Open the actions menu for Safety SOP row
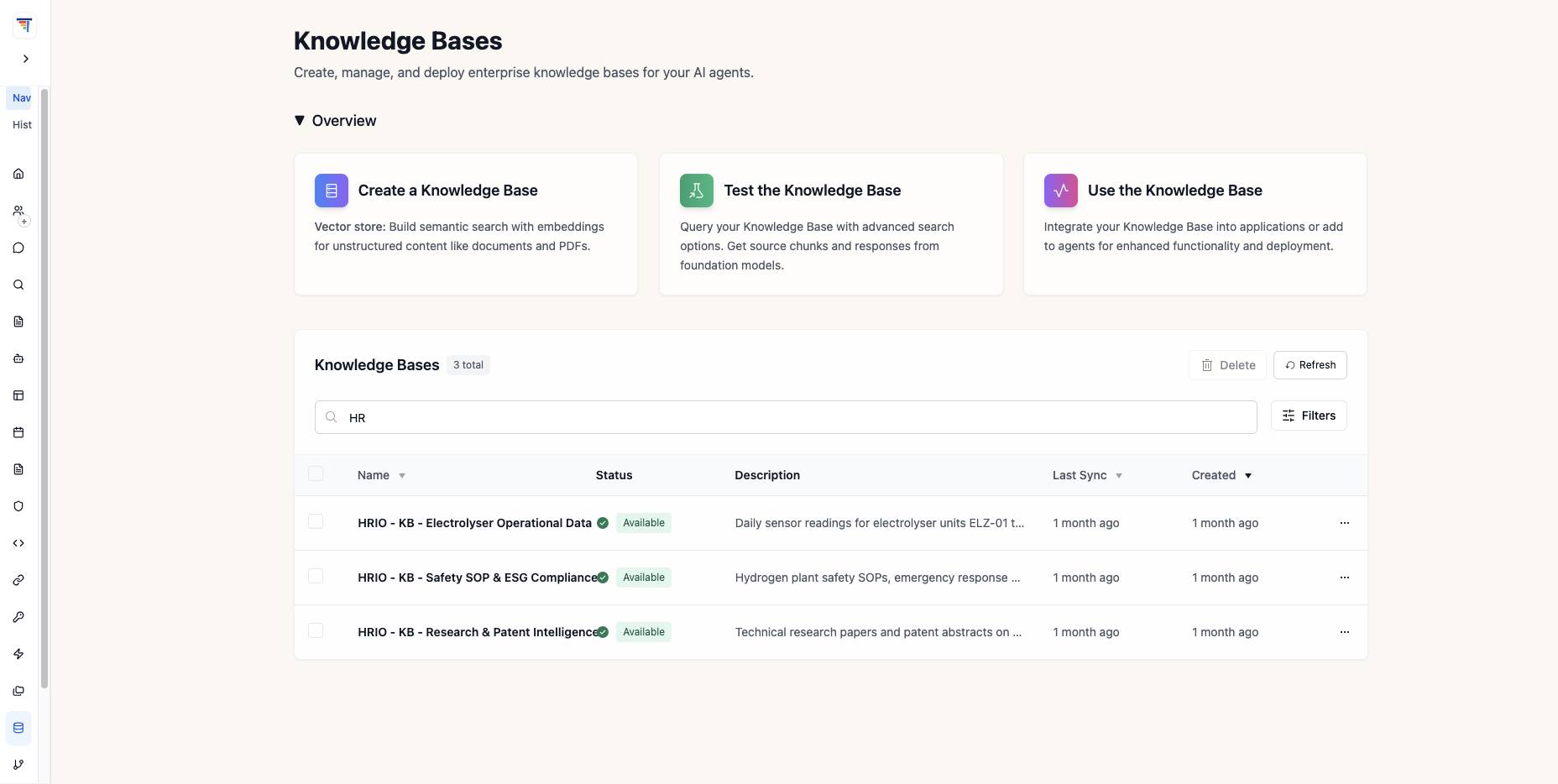Viewport: 1558px width, 784px height. click(1345, 578)
